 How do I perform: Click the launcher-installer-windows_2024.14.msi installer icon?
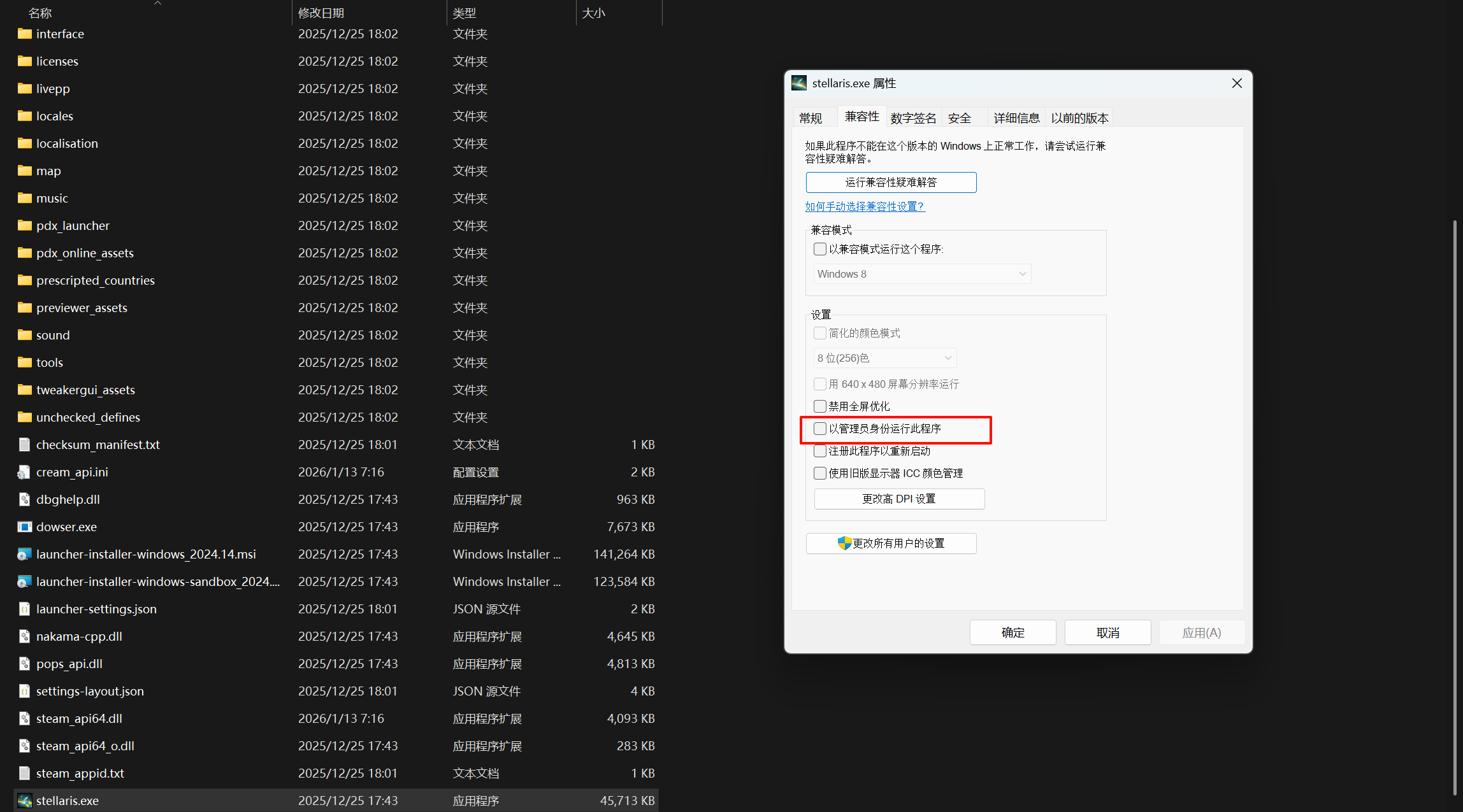point(24,554)
